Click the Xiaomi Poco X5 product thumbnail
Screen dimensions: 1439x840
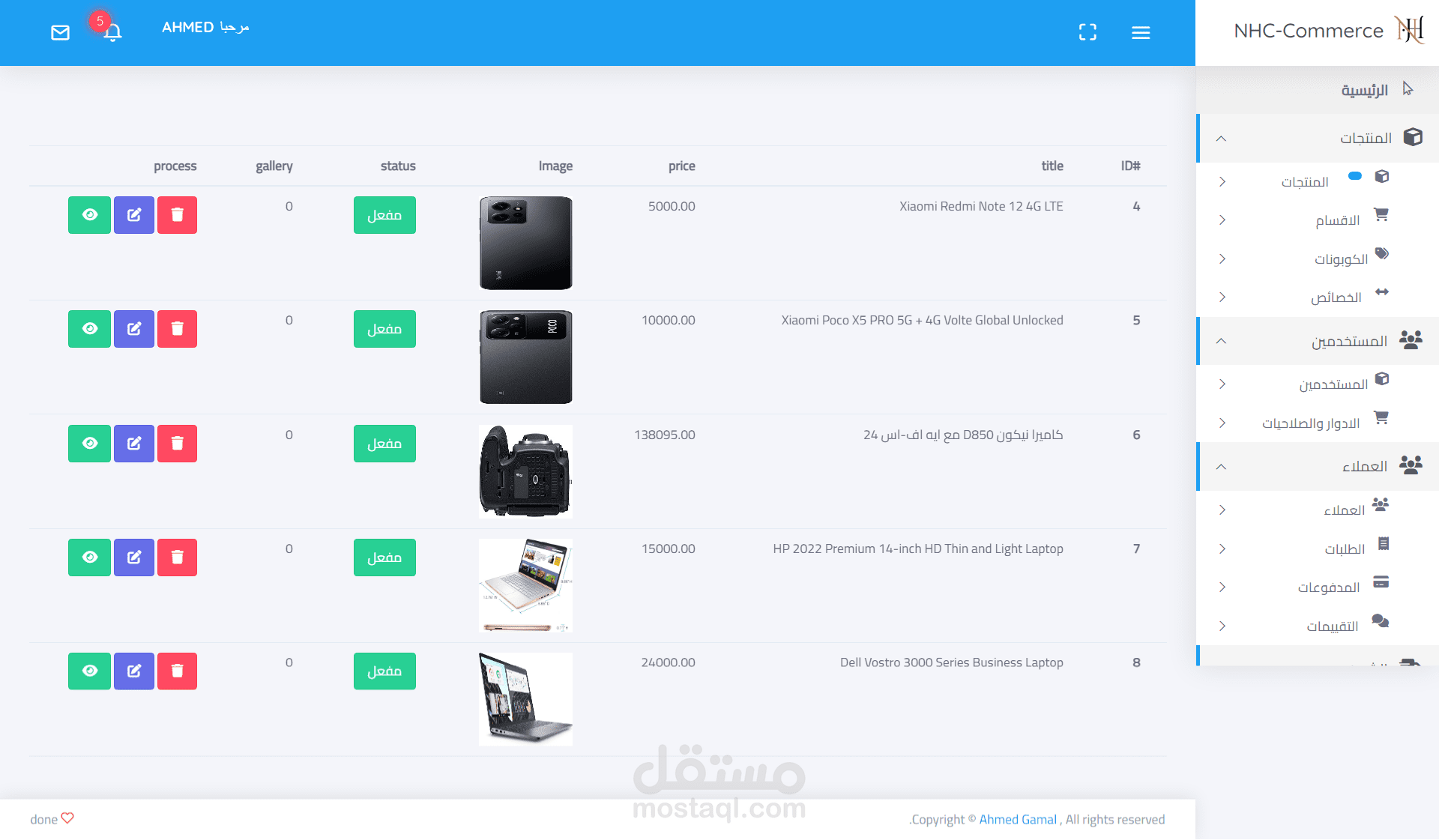(525, 357)
